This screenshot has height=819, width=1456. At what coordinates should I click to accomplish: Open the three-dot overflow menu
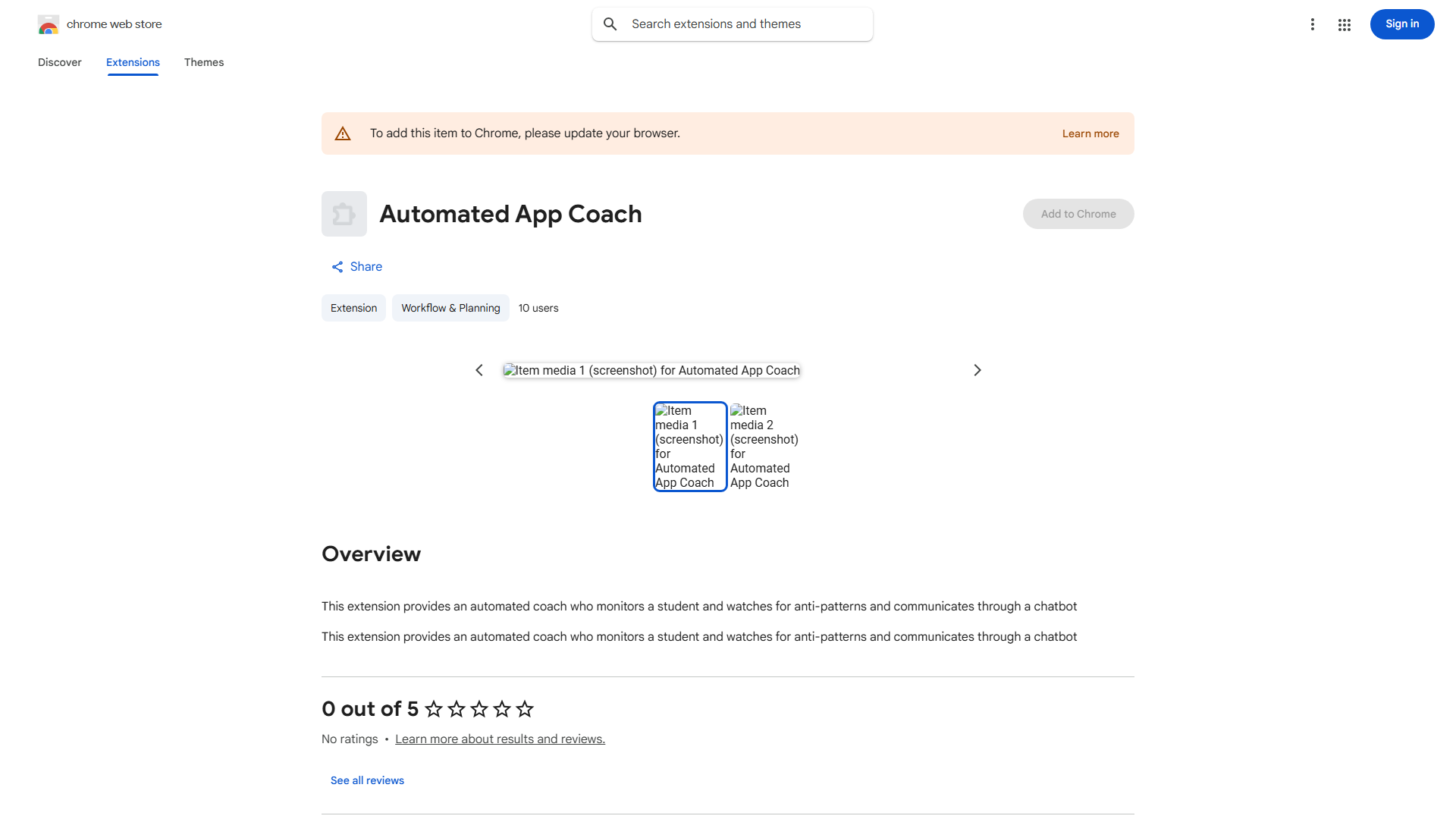pos(1313,24)
